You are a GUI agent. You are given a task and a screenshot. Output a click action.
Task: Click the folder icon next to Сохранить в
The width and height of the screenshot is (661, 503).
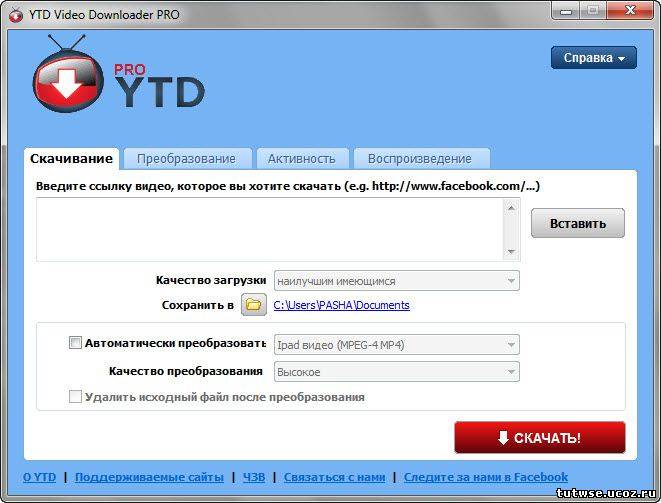pyautogui.click(x=253, y=305)
